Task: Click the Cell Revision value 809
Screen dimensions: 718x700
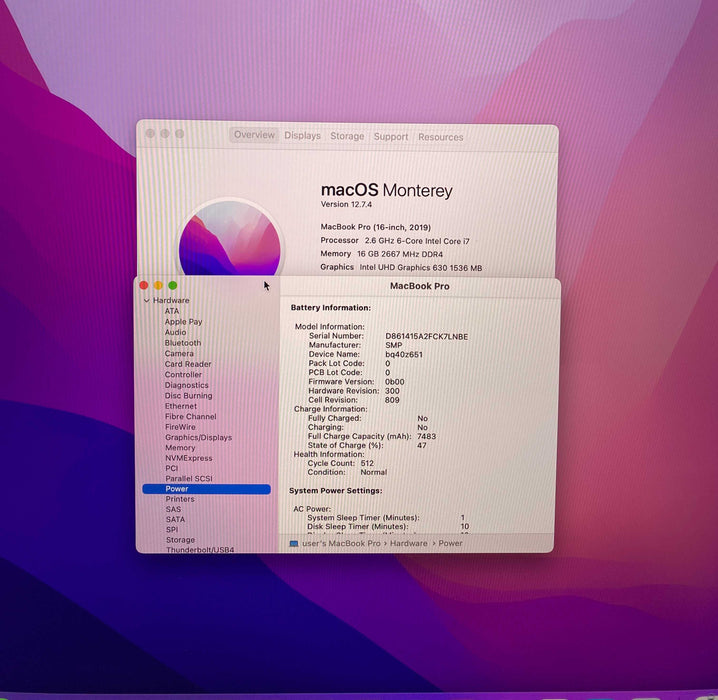Action: pos(392,400)
